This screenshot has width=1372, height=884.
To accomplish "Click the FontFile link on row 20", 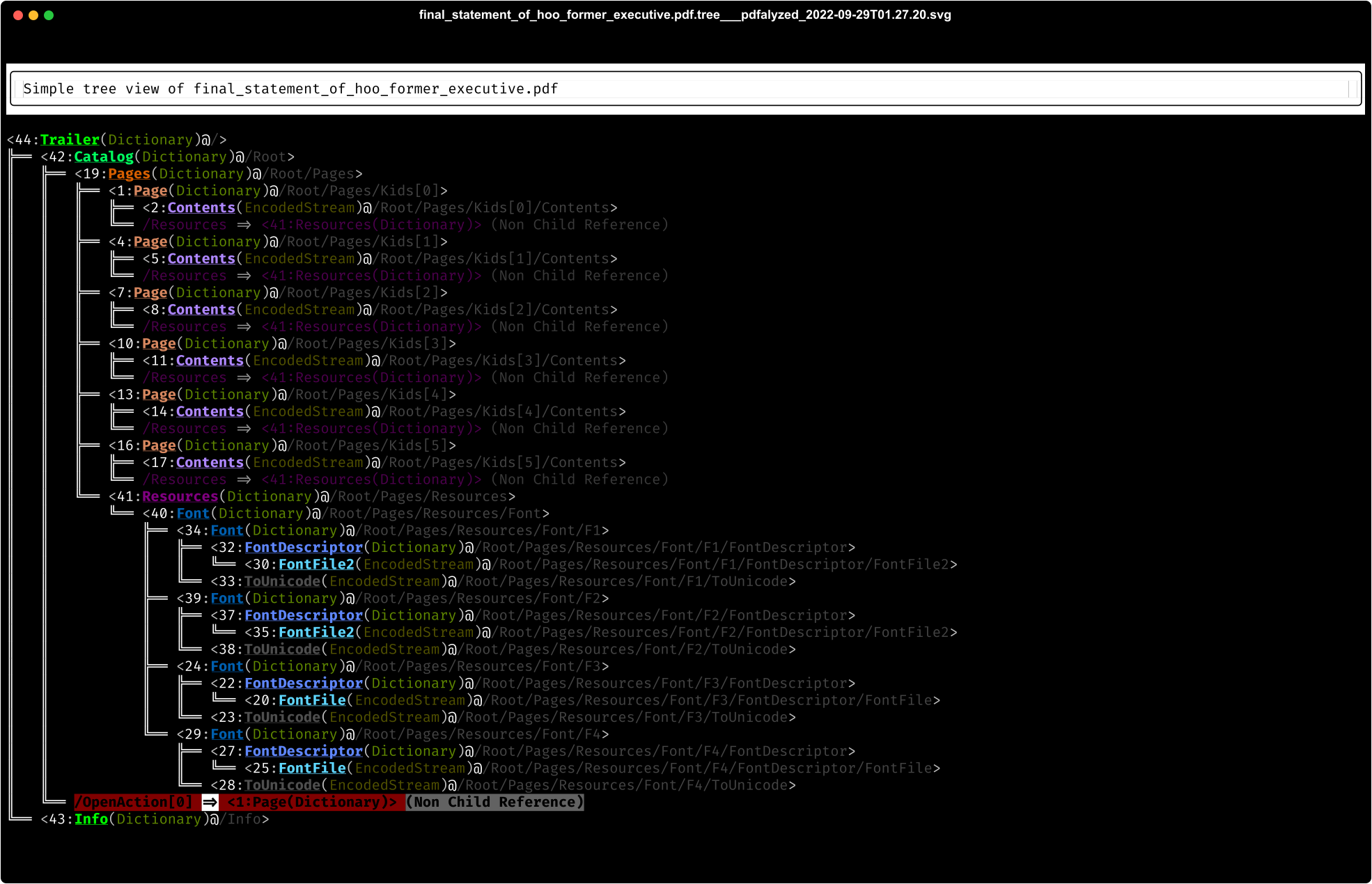I will tap(312, 700).
